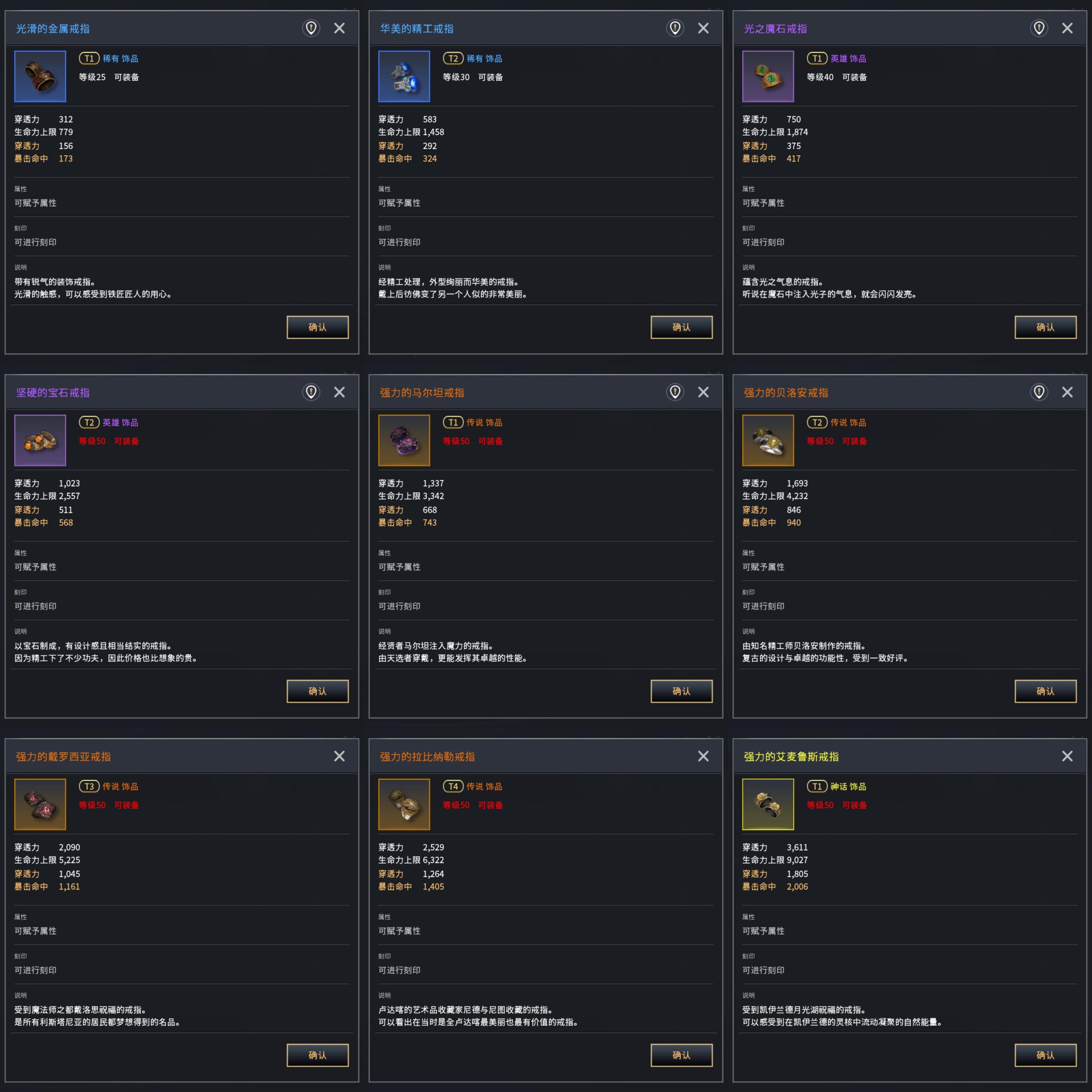Viewport: 1092px width, 1092px height.
Task: Click the title text 光滑的金属戒指
Action: tap(53, 29)
